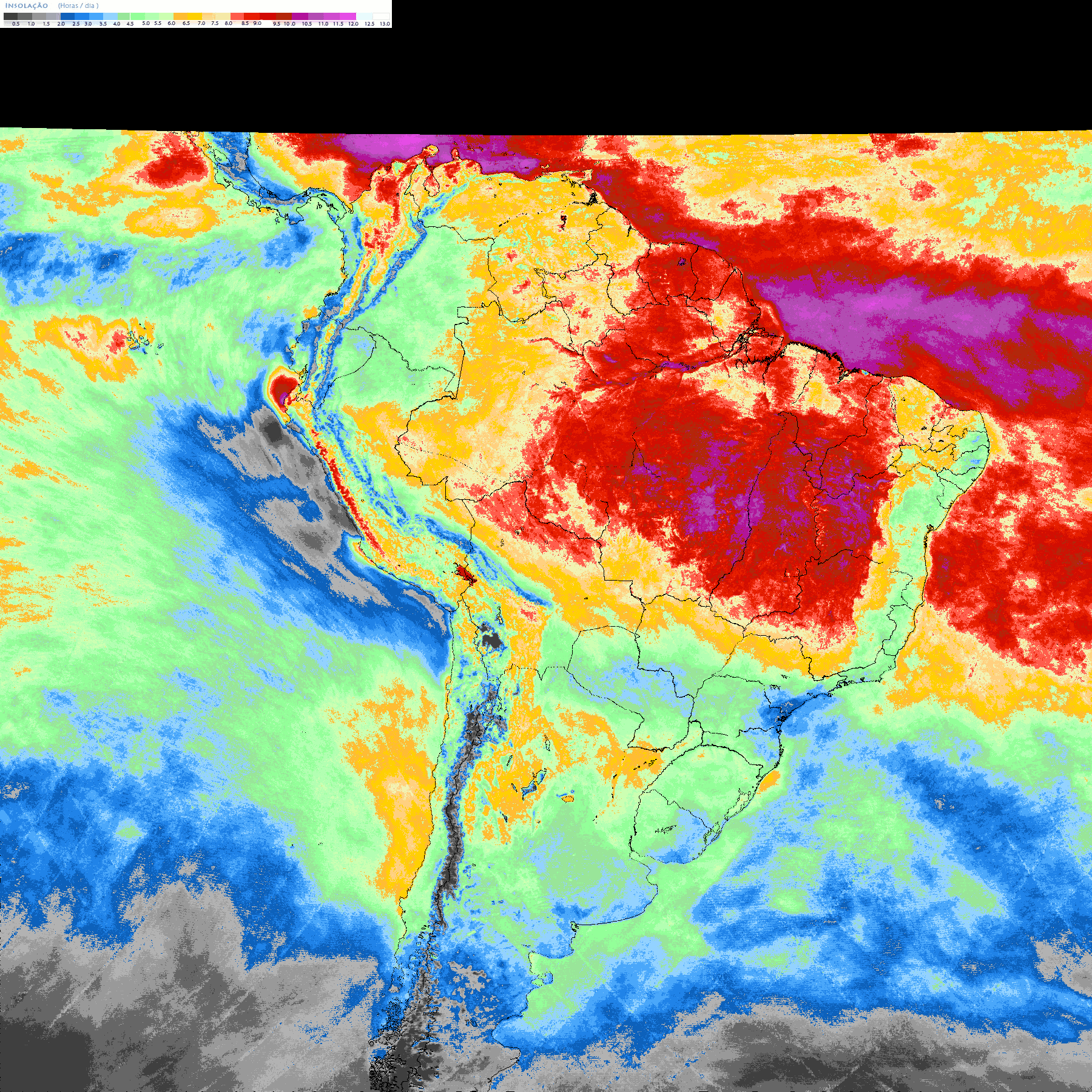1092x1092 pixels.
Task: Click the '0.5' legend value
Action: coord(16,24)
